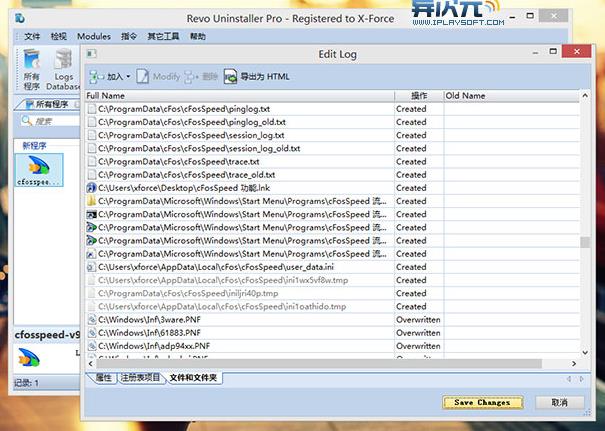
Task: Click the search magnifier icon in Revo window
Action: coord(27,121)
